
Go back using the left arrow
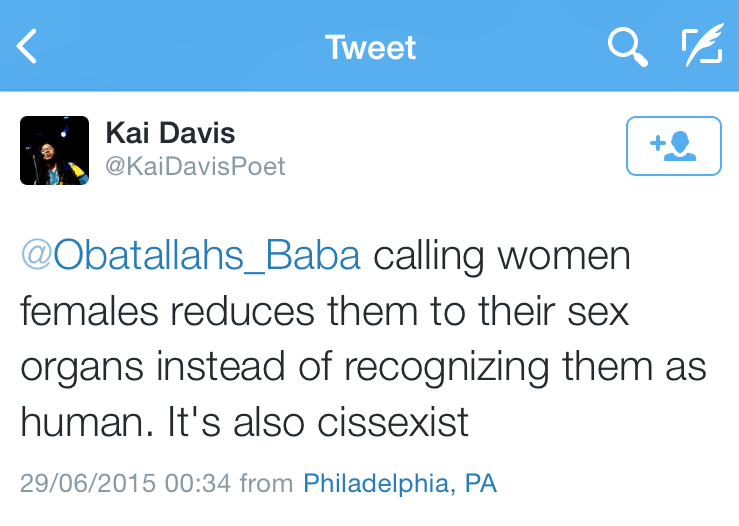pos(28,47)
